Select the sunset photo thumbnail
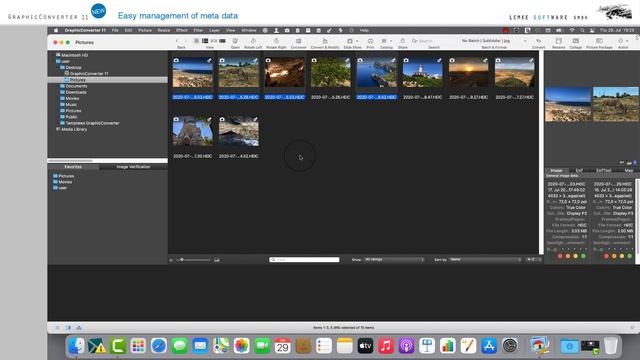640x360 pixels. point(469,72)
